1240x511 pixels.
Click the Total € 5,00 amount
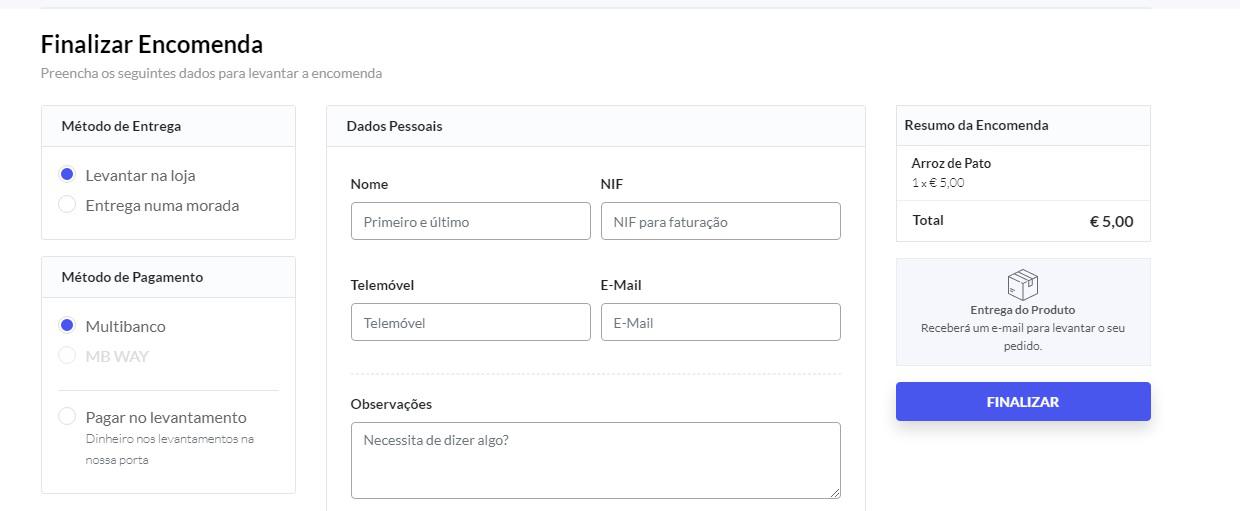(1111, 221)
